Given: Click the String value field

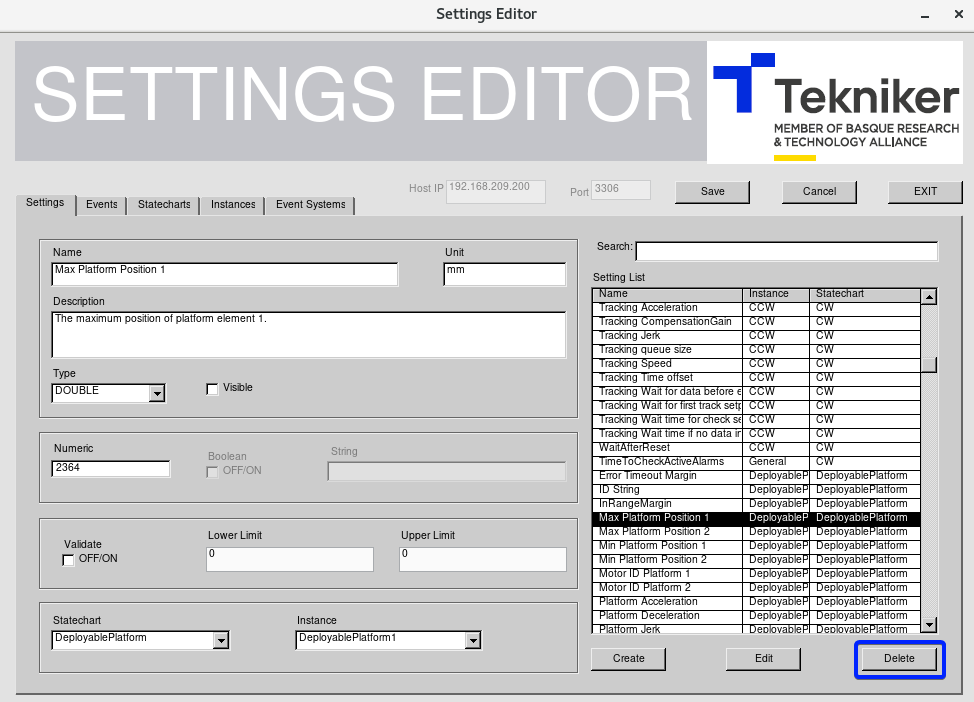Looking at the screenshot, I should [x=447, y=471].
